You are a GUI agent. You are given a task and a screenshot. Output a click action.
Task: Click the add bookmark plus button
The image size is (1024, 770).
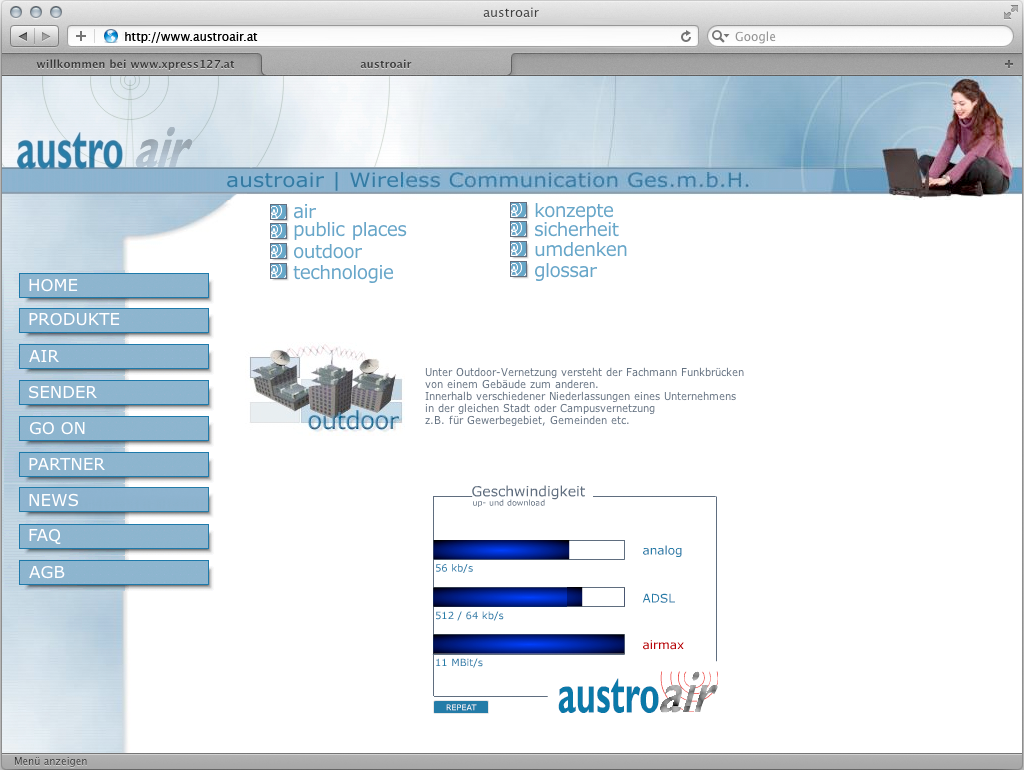(81, 36)
